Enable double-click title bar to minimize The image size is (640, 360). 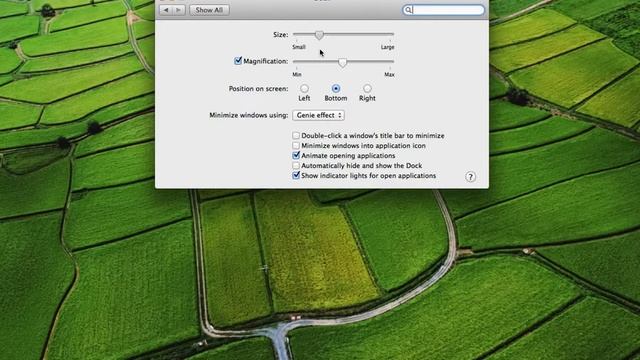[x=296, y=136]
